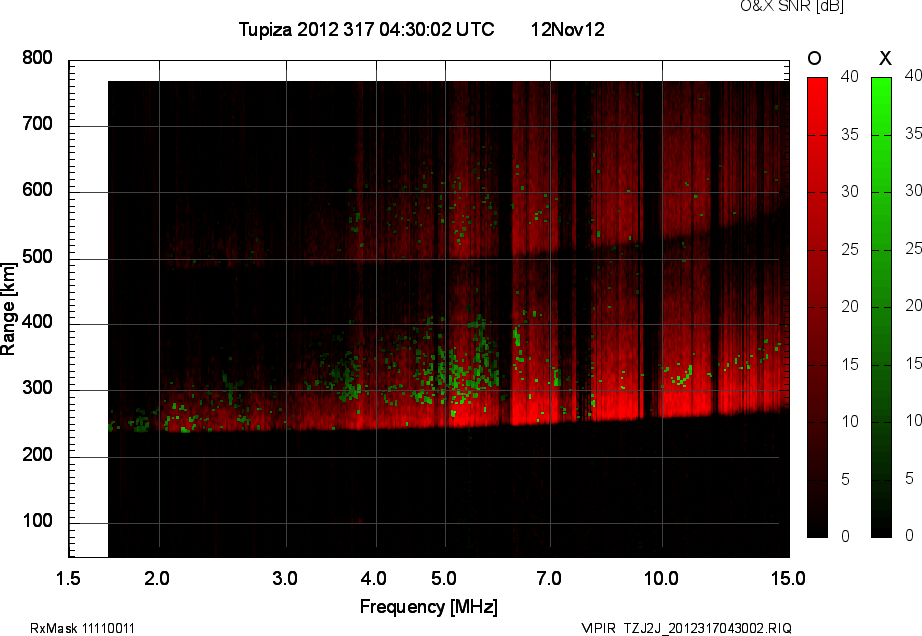
Task: Select the 100 km range tick label
Action: [x=37, y=523]
